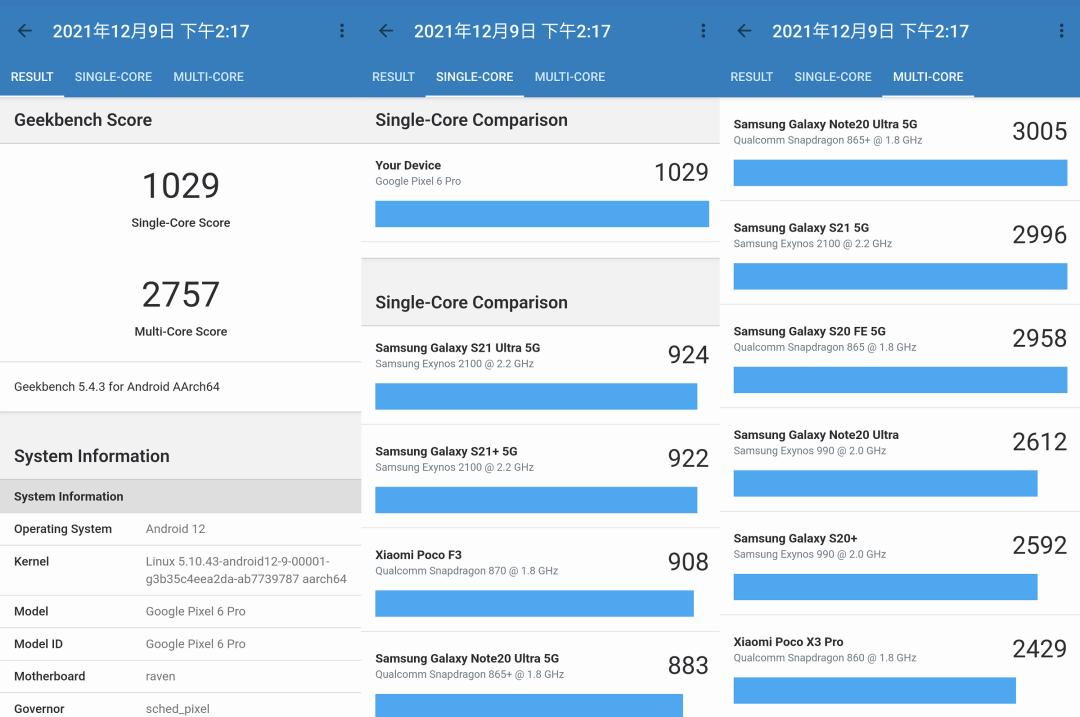1080x717 pixels.
Task: Select RESULT tab in the left panel
Action: (32, 77)
